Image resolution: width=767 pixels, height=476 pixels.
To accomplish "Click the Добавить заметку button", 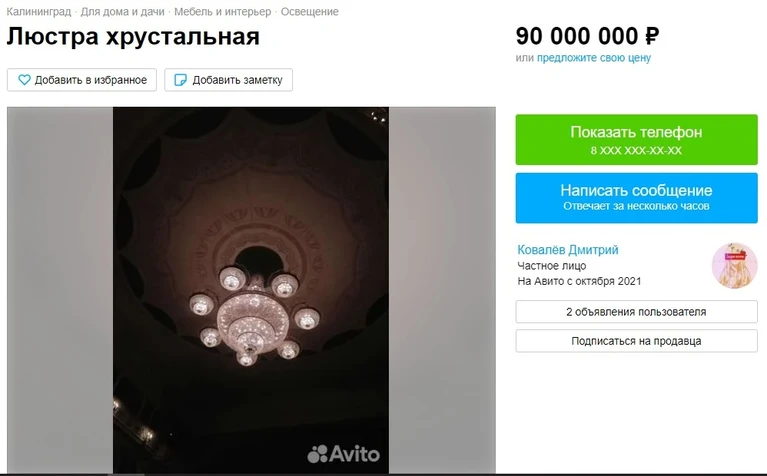I will 228,80.
